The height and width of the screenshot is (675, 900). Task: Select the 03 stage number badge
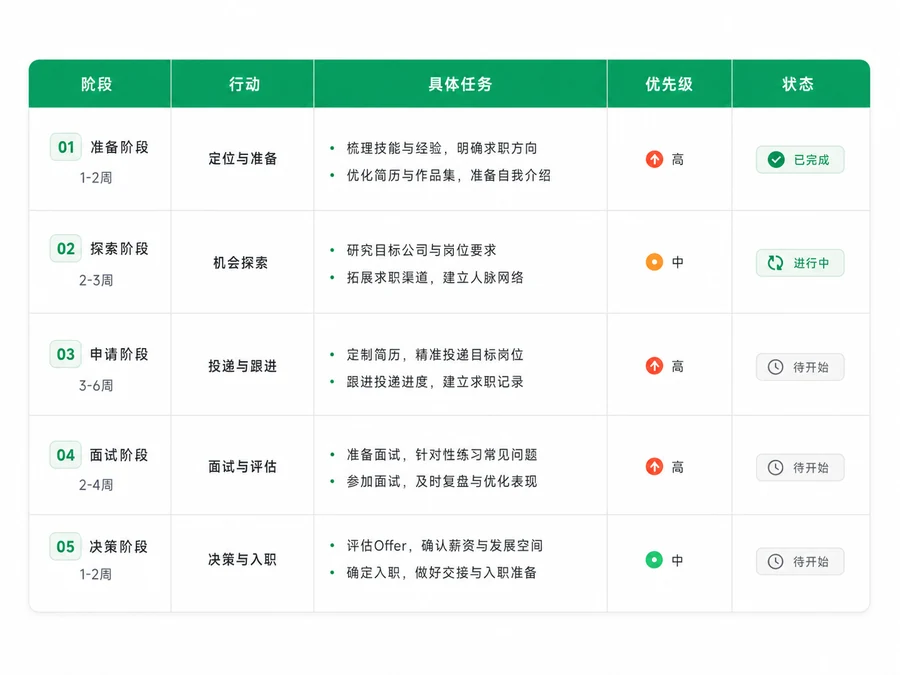(x=65, y=354)
